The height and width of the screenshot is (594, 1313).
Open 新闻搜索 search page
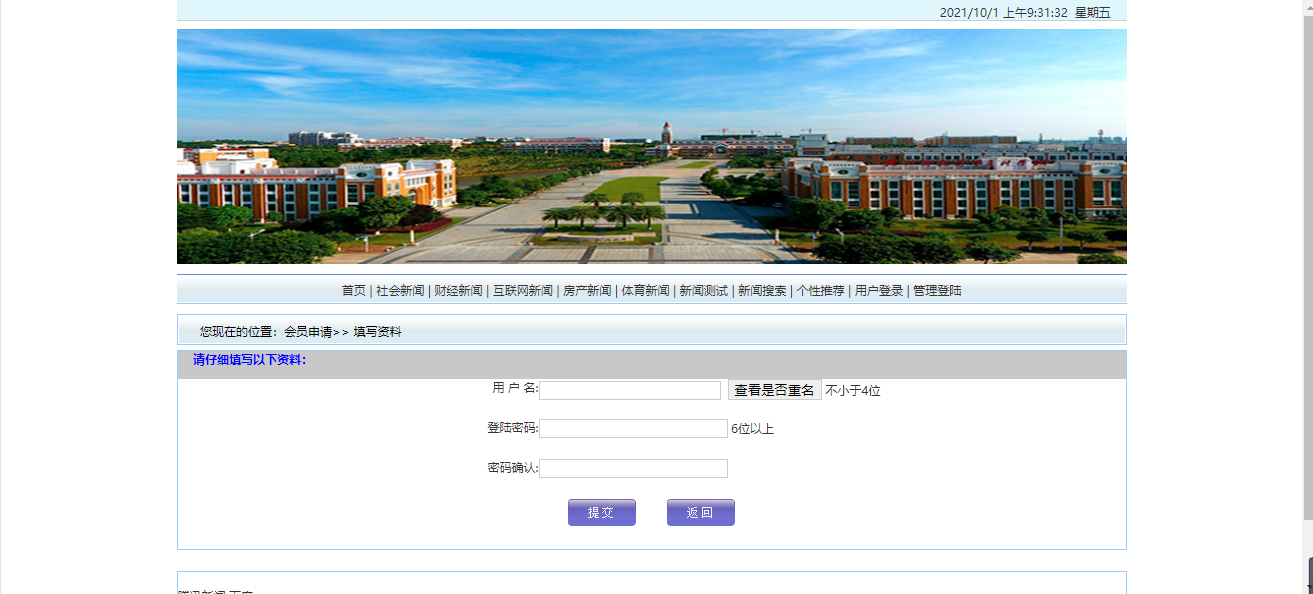pyautogui.click(x=762, y=291)
